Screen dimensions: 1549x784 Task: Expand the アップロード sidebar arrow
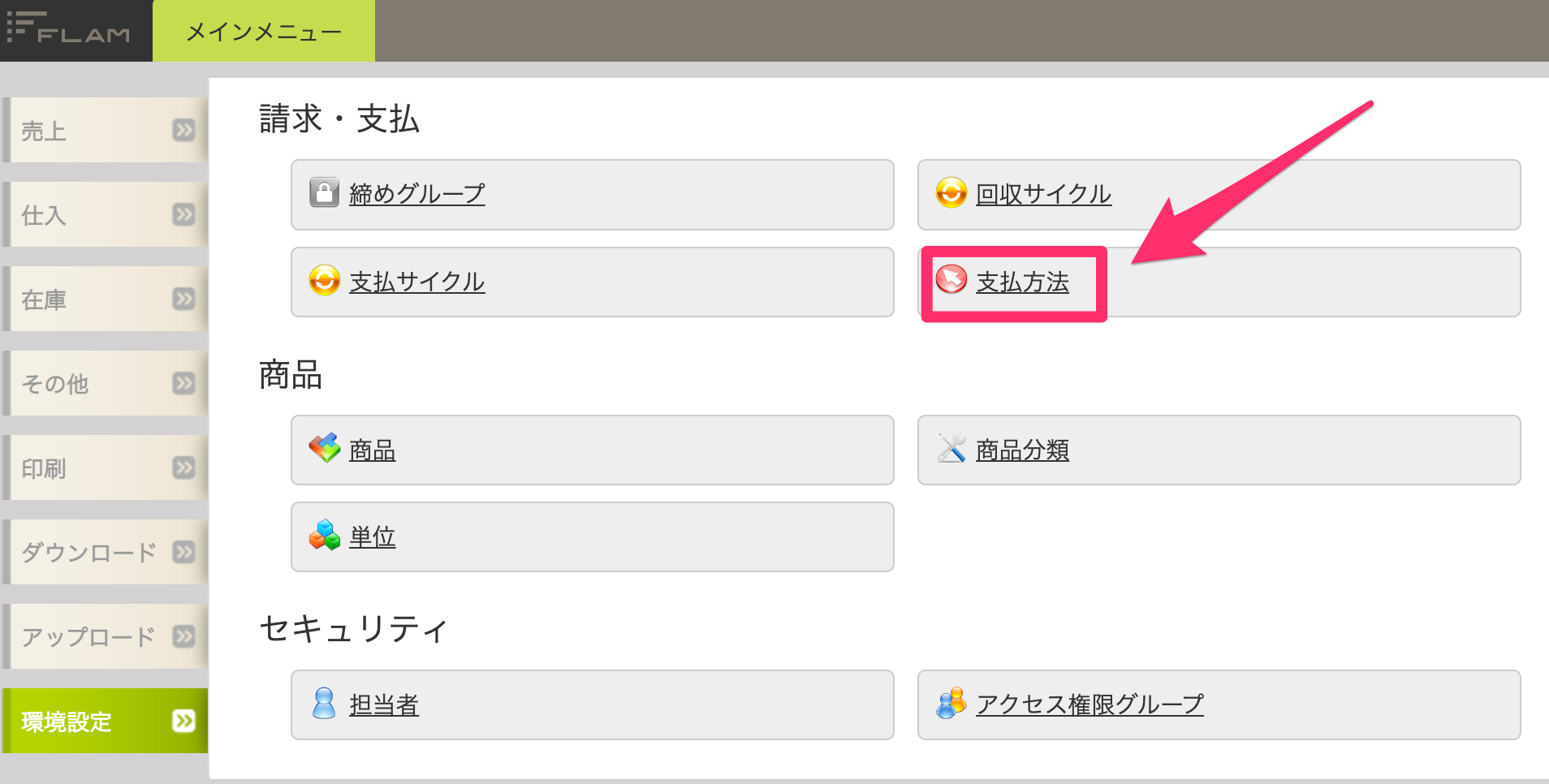(184, 636)
